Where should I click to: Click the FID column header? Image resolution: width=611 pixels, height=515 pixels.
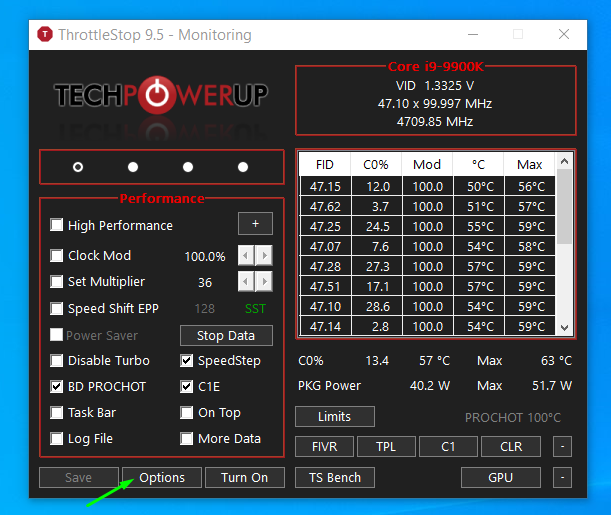[x=325, y=164]
